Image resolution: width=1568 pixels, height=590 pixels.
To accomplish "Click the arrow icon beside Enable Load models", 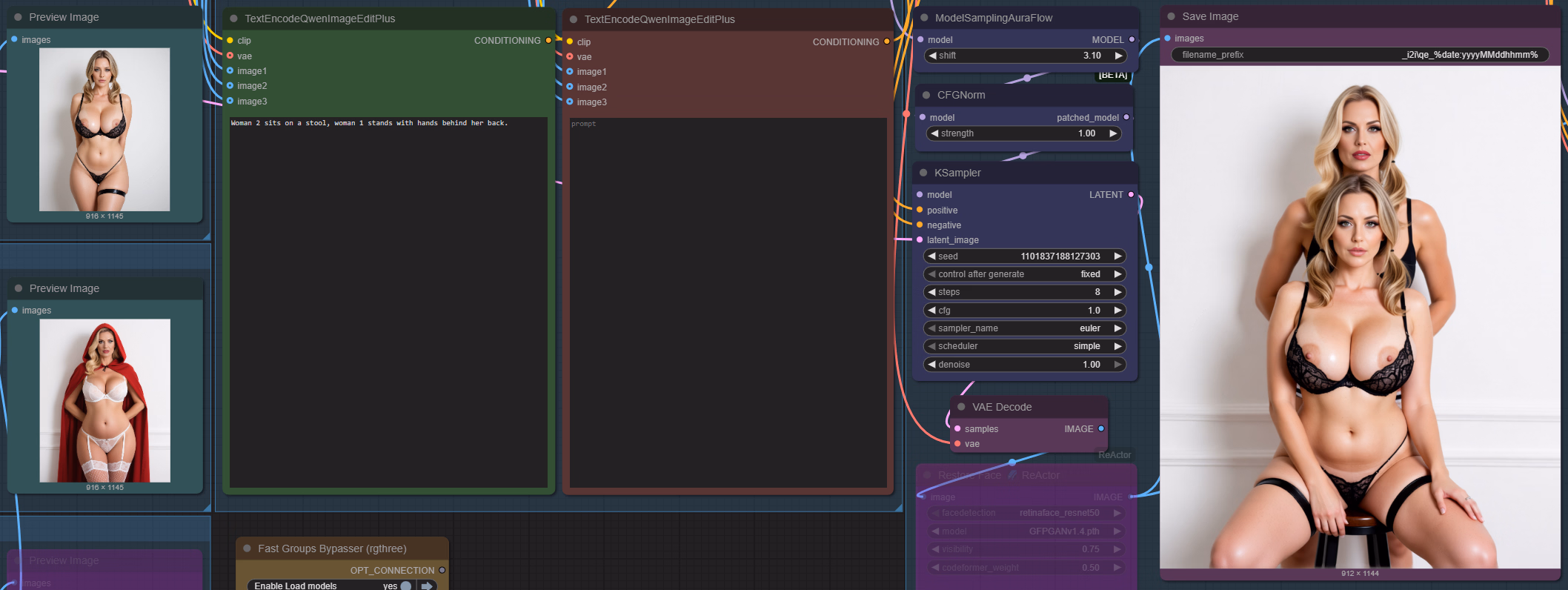I will click(427, 586).
